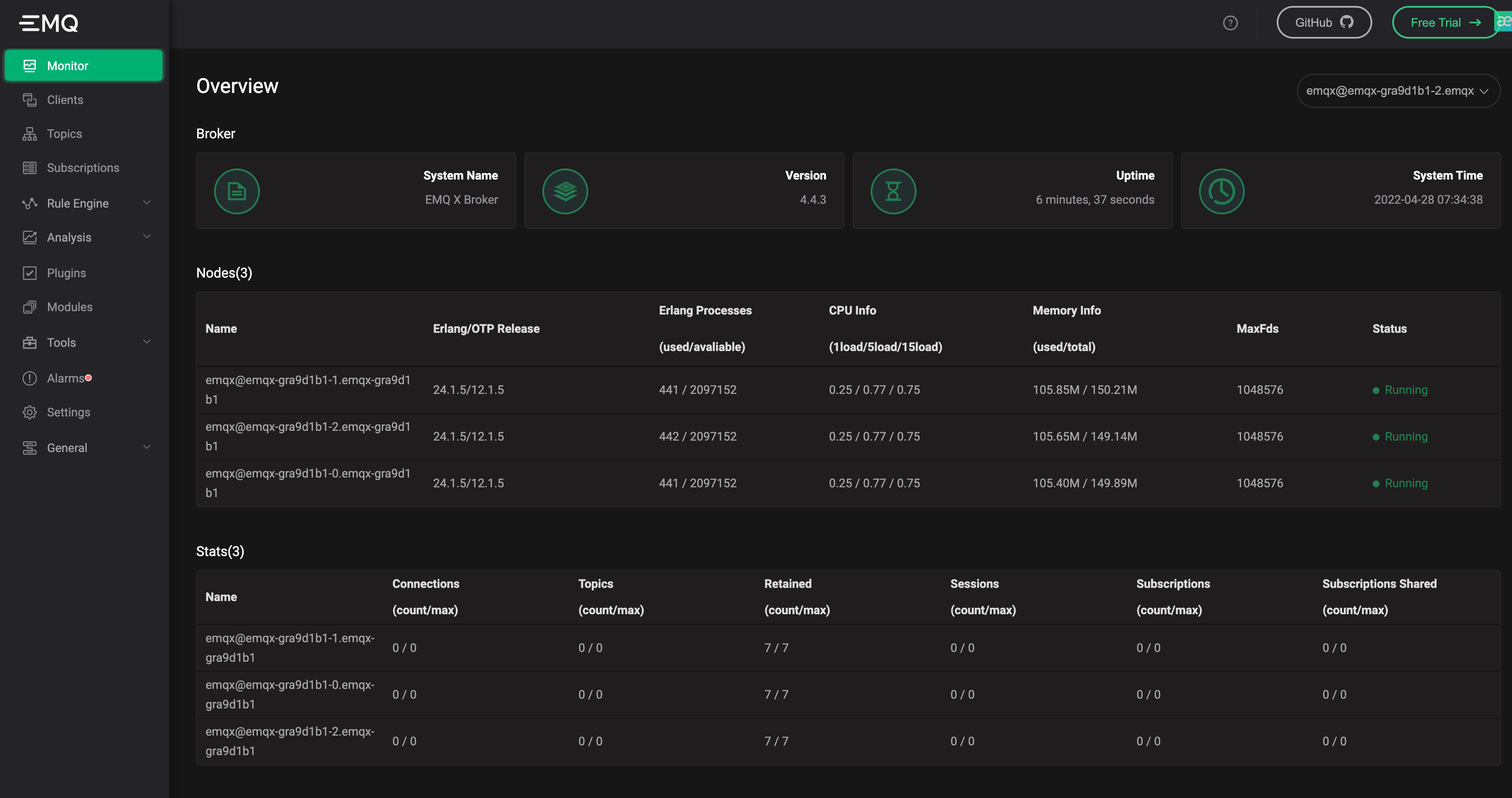Click the Clients sidebar icon
Viewport: 1512px width, 798px height.
coord(30,100)
